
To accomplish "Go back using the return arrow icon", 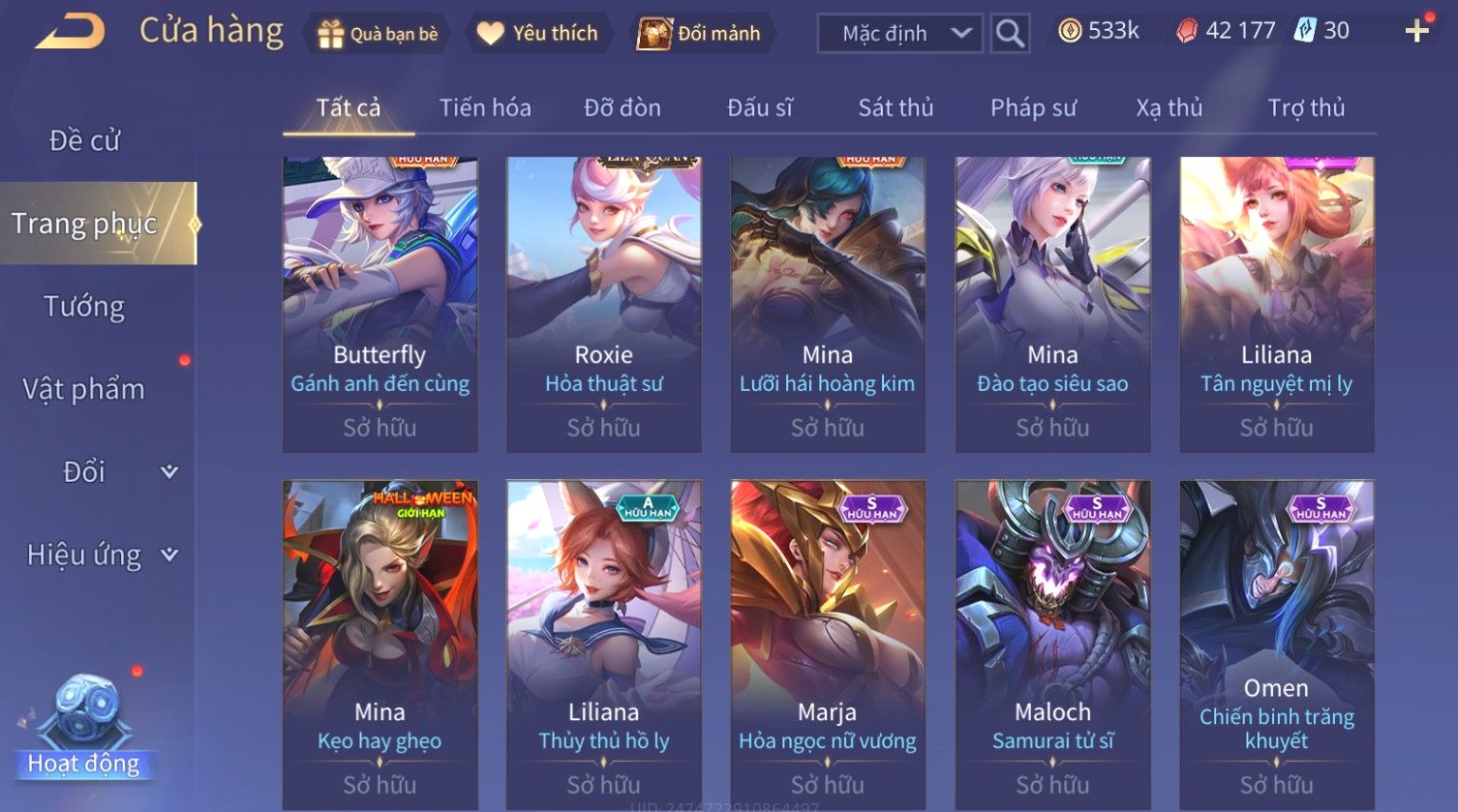I will (70, 32).
